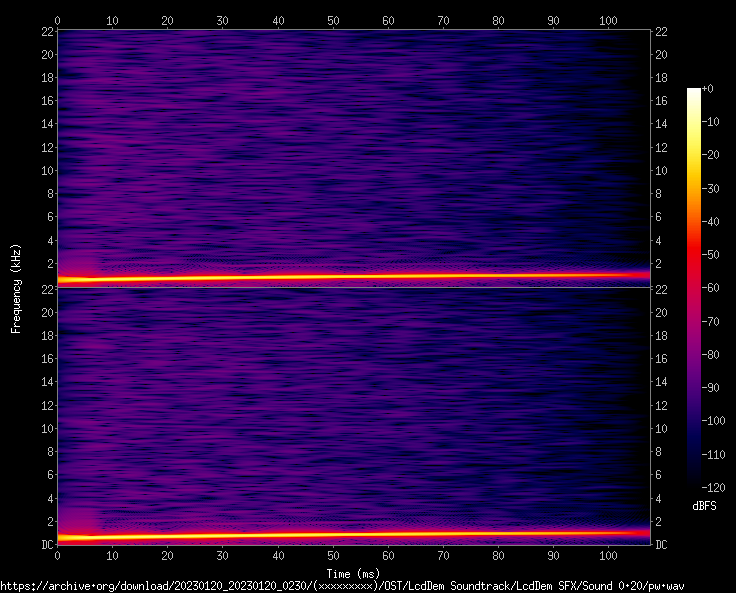Click the middle of the color scale bar

click(x=693, y=287)
